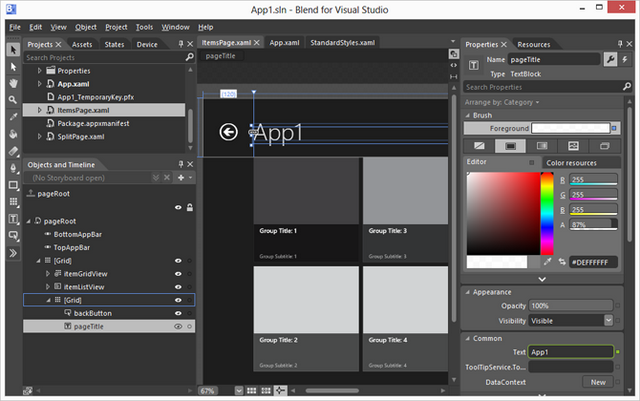Open the Object menu
This screenshot has height=401, width=640.
tap(86, 27)
